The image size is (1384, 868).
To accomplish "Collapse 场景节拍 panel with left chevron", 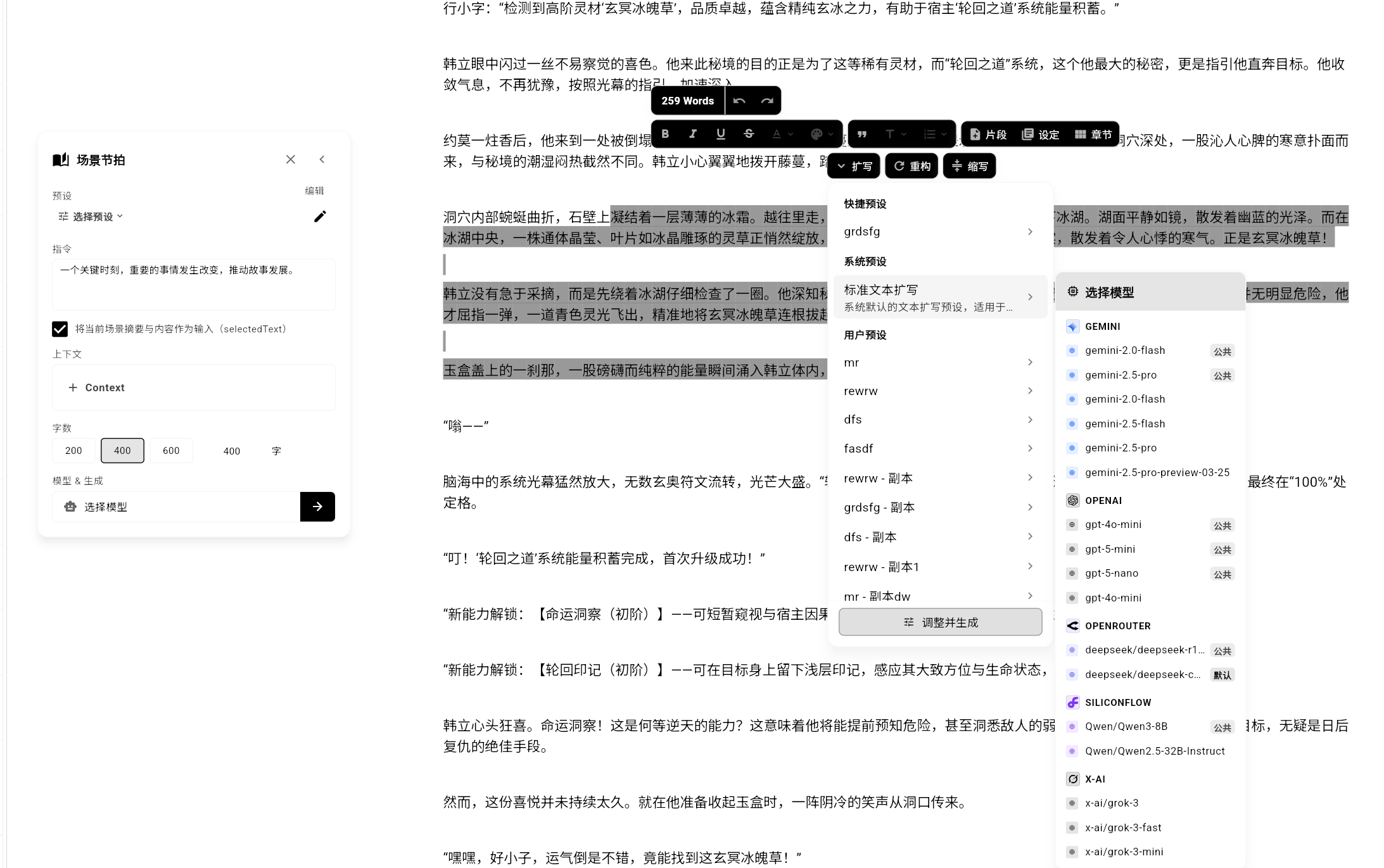I will [x=322, y=160].
